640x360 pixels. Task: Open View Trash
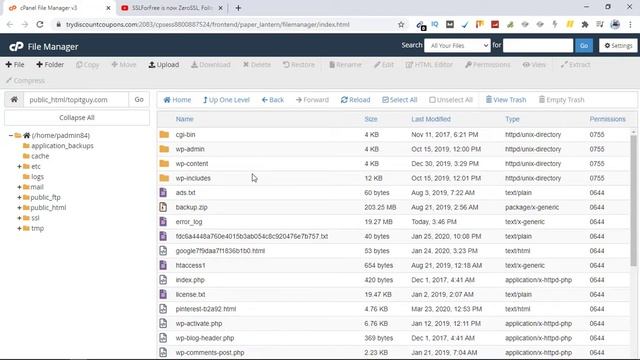click(506, 100)
